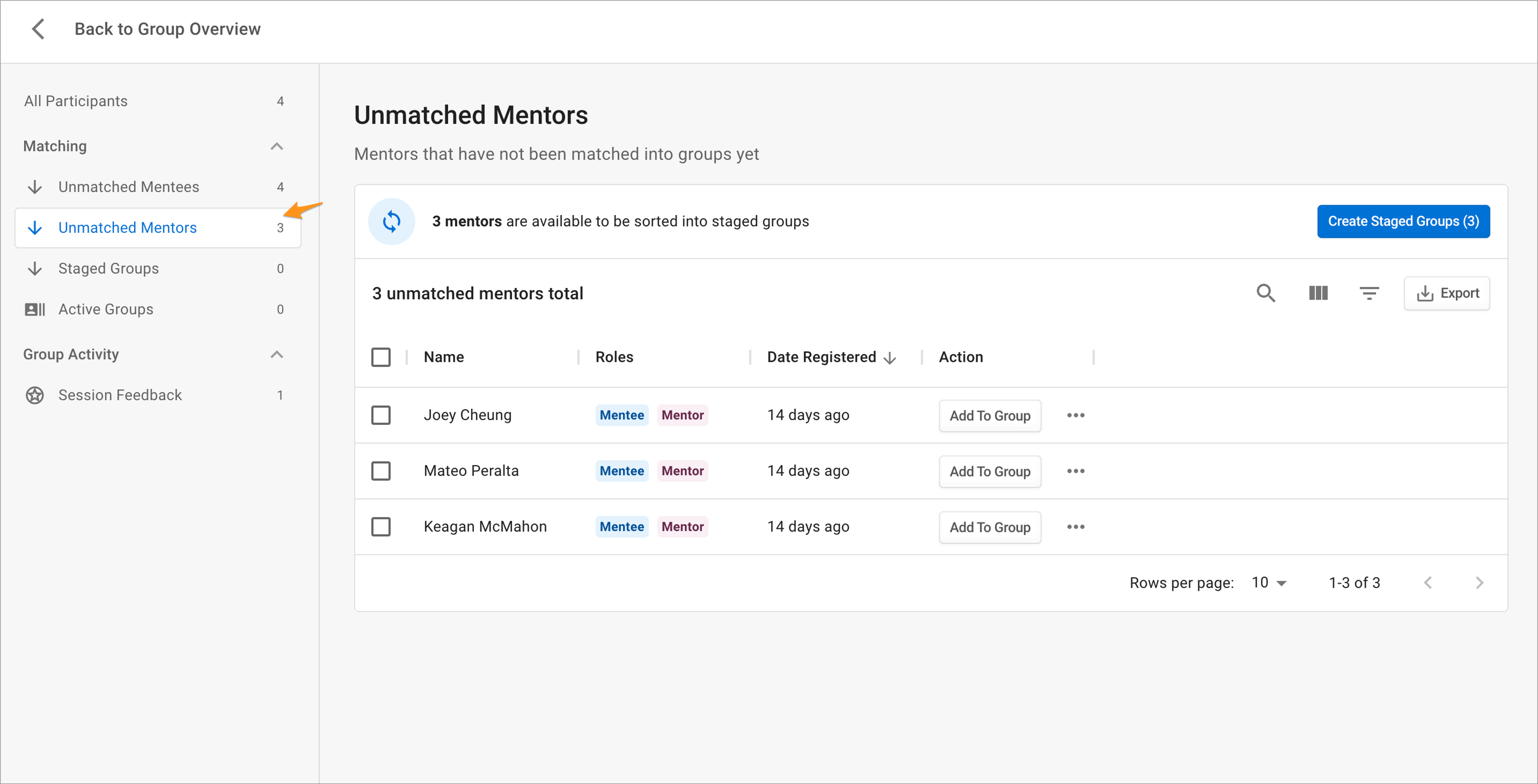Collapse the Matching section chevron

[x=276, y=146]
